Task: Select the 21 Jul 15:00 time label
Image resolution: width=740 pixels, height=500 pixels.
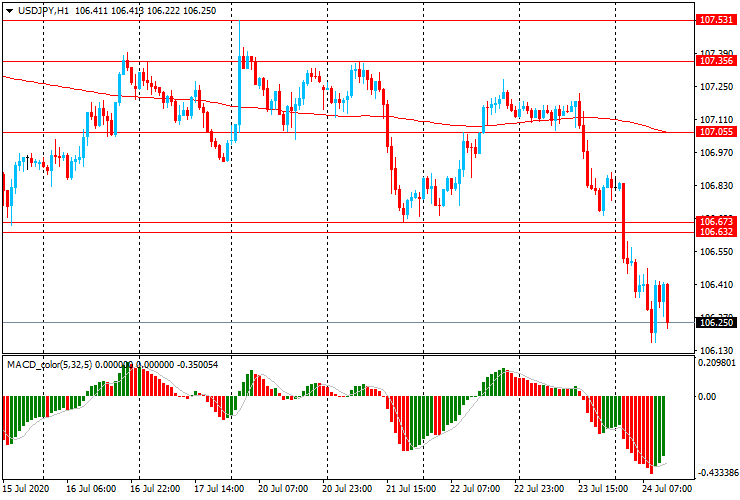Action: [x=411, y=488]
